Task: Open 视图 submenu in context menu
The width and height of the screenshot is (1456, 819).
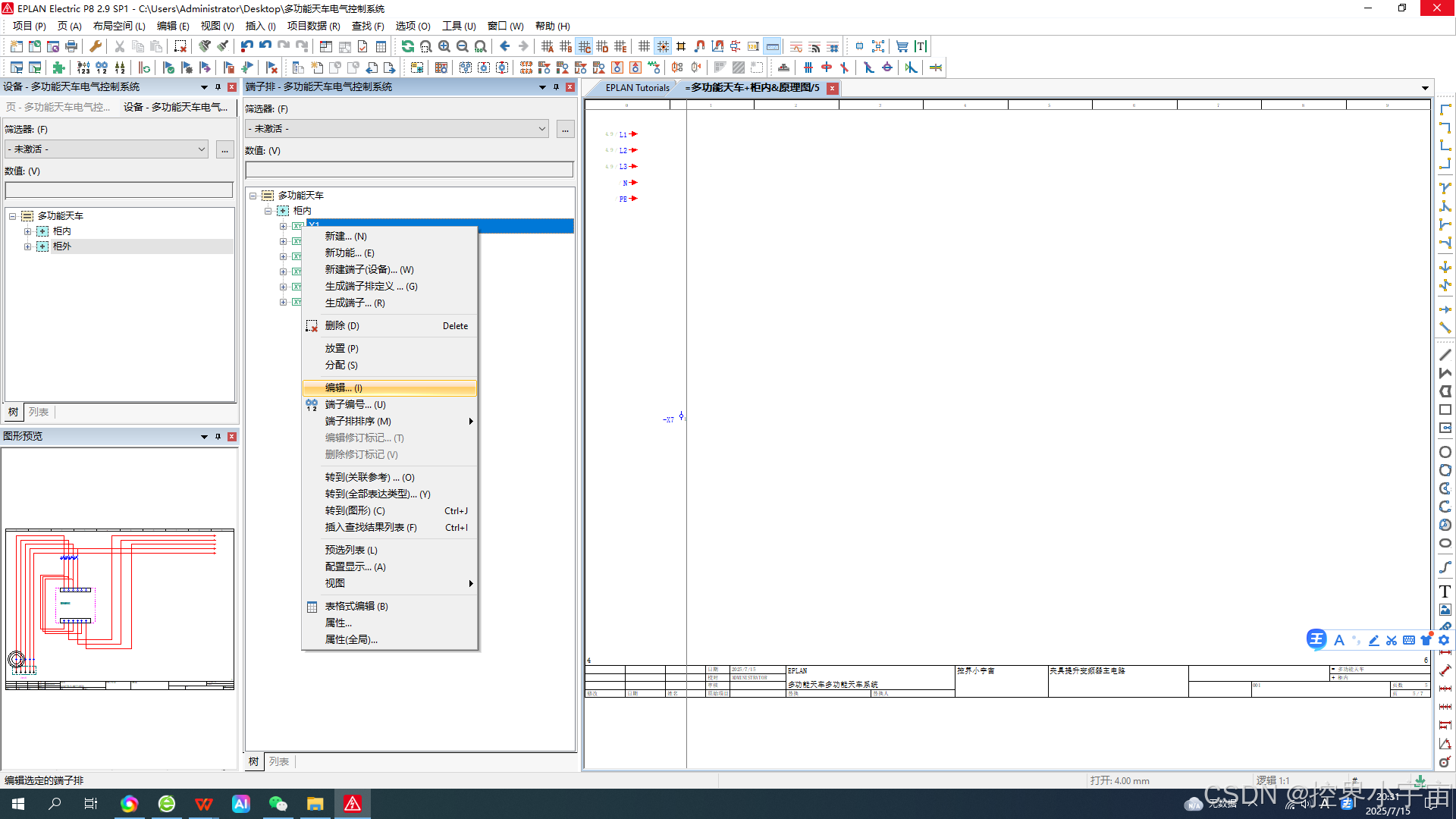Action: (x=390, y=584)
